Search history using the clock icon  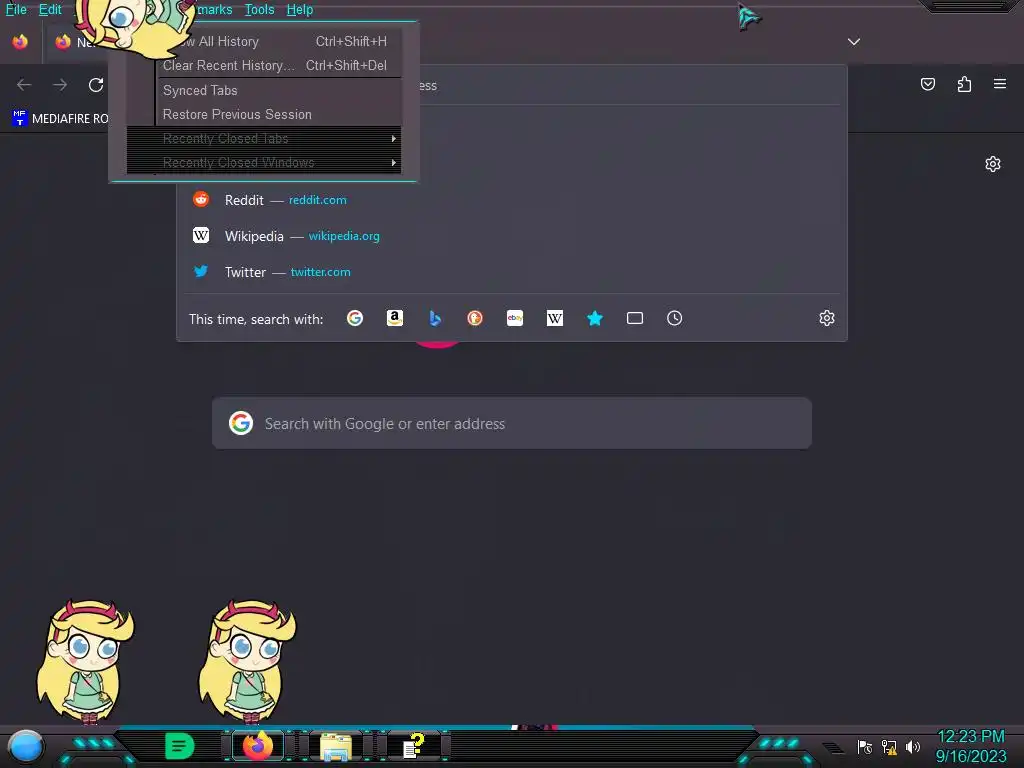pos(675,318)
